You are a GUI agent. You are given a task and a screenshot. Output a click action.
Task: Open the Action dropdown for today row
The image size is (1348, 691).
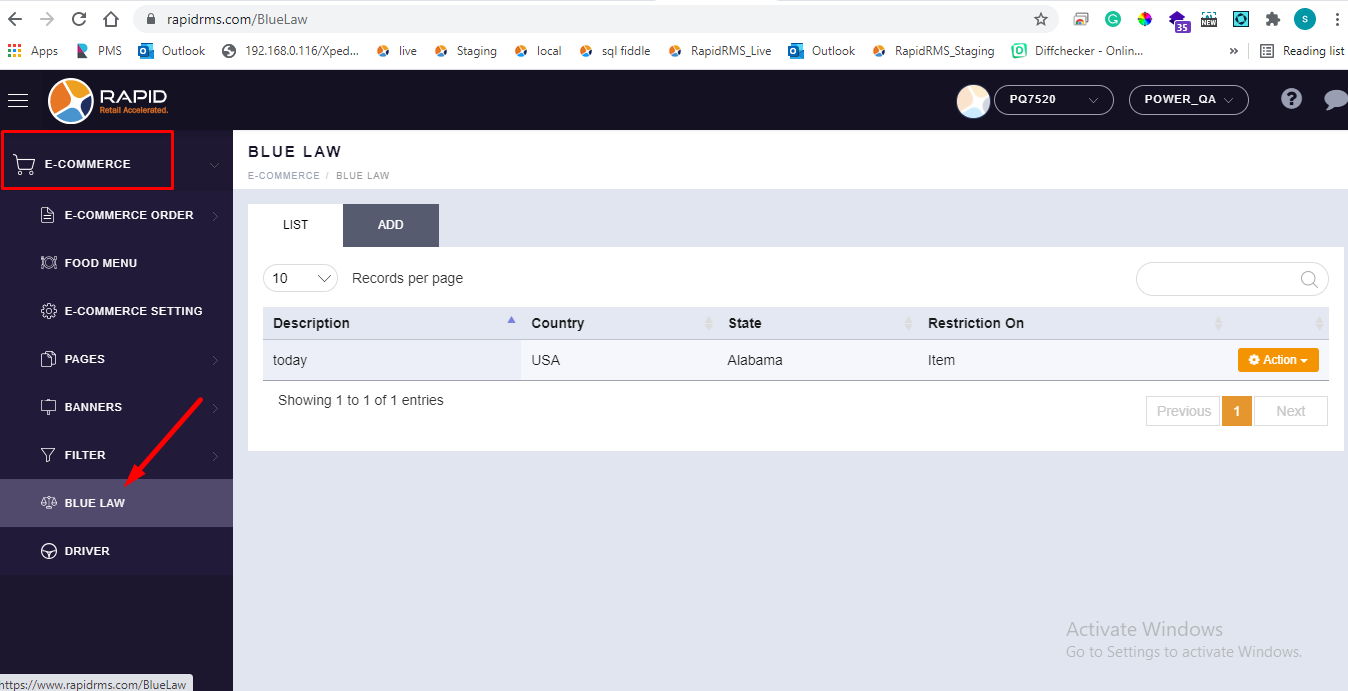click(x=1278, y=360)
